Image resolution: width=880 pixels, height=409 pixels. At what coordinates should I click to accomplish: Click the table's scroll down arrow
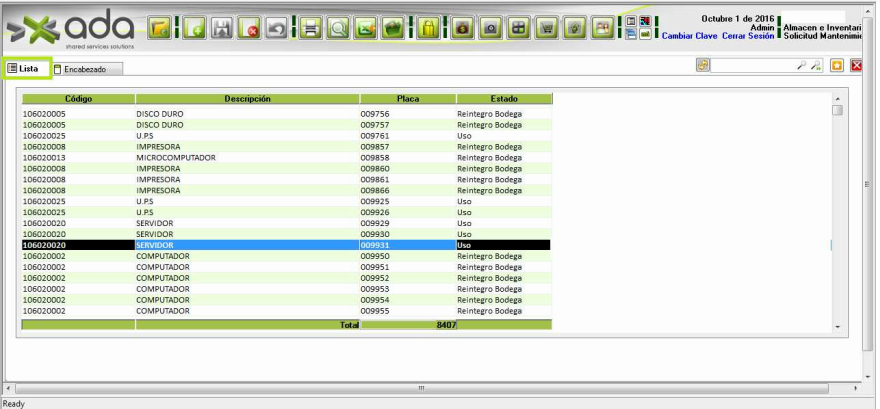[x=836, y=327]
